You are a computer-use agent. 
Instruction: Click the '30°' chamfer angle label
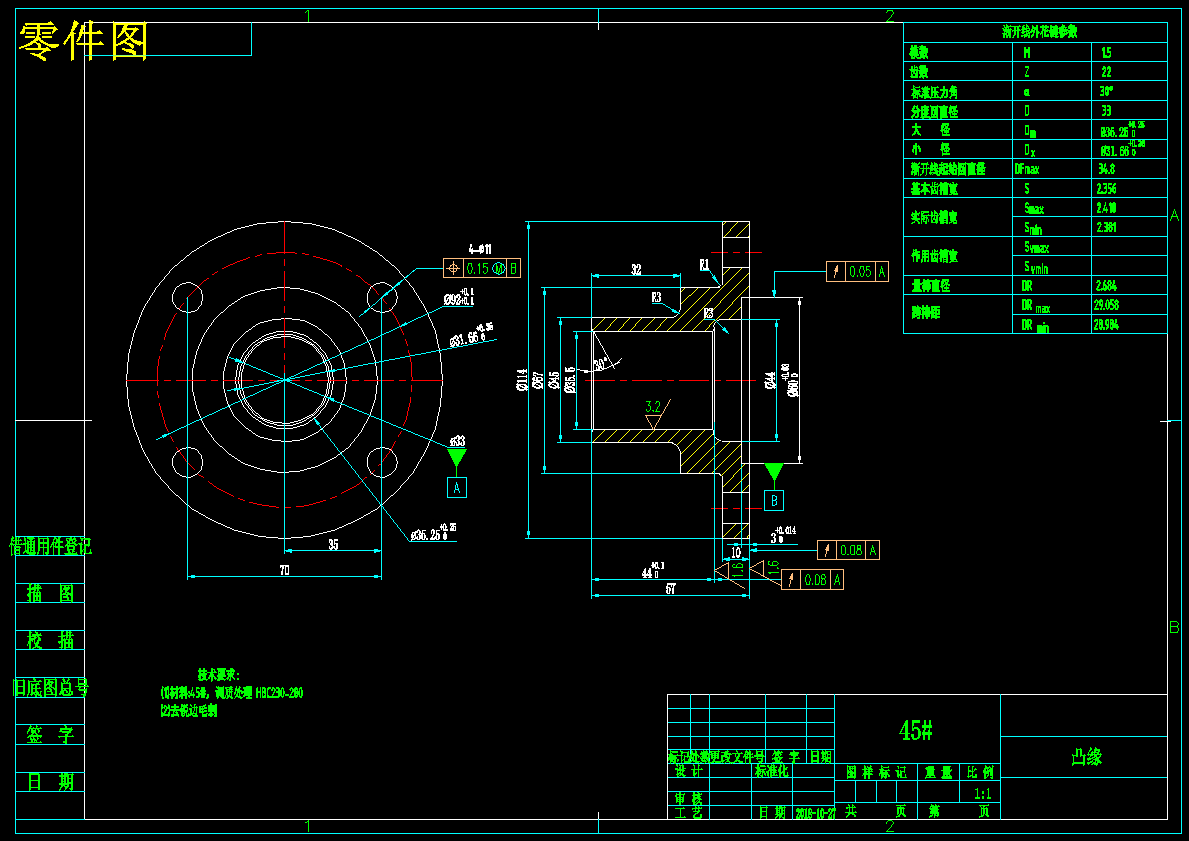[x=601, y=364]
